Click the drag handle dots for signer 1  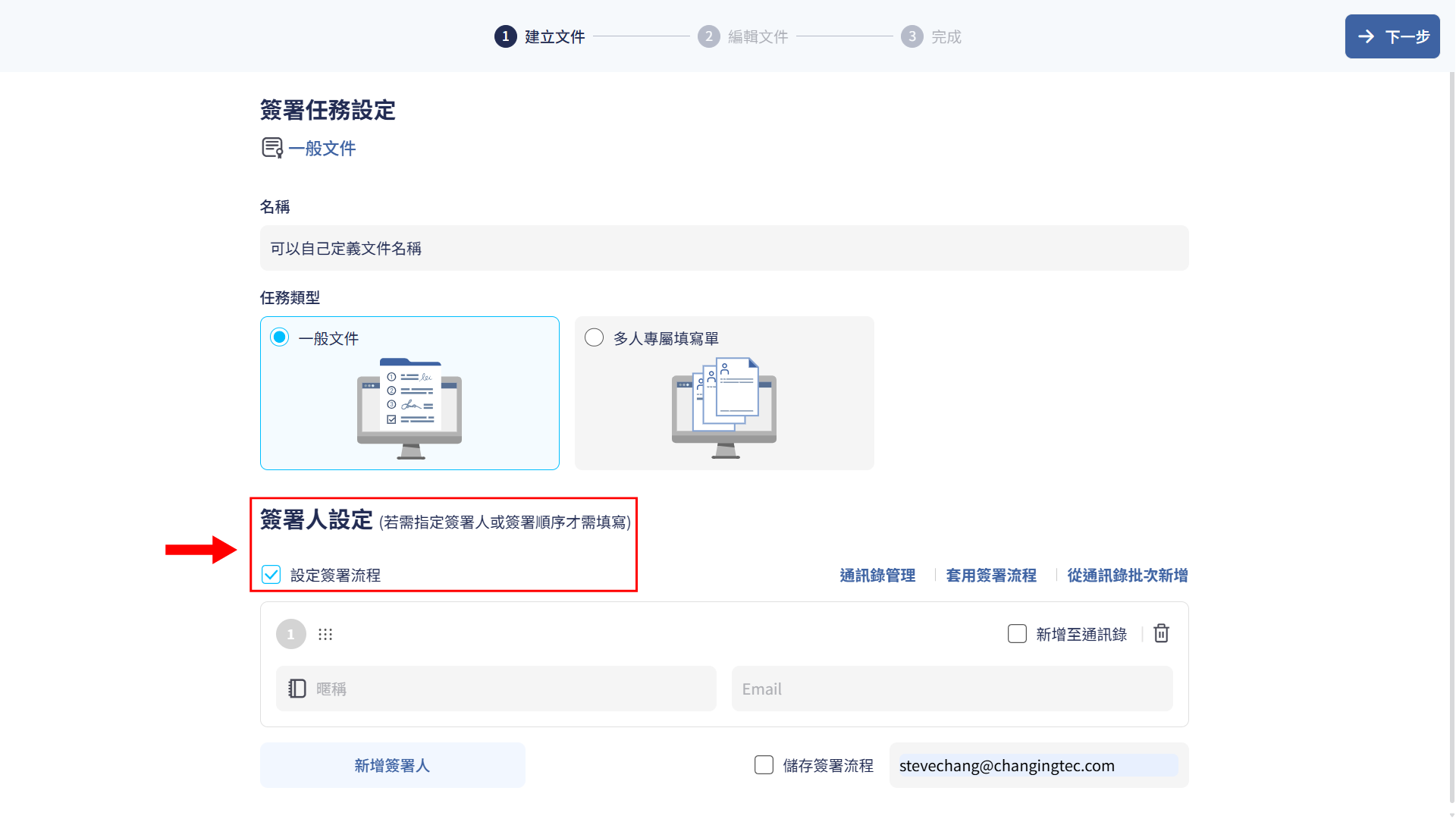click(325, 634)
